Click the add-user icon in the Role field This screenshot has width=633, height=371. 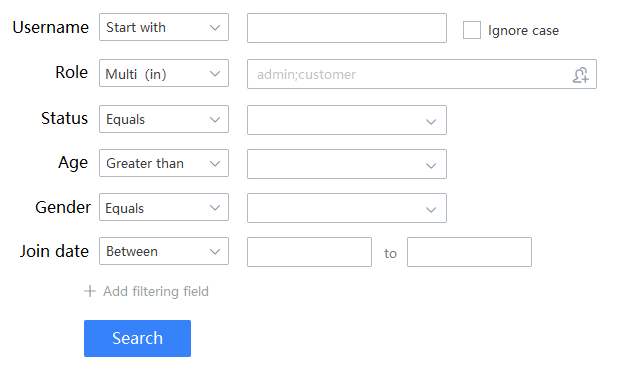click(x=581, y=75)
